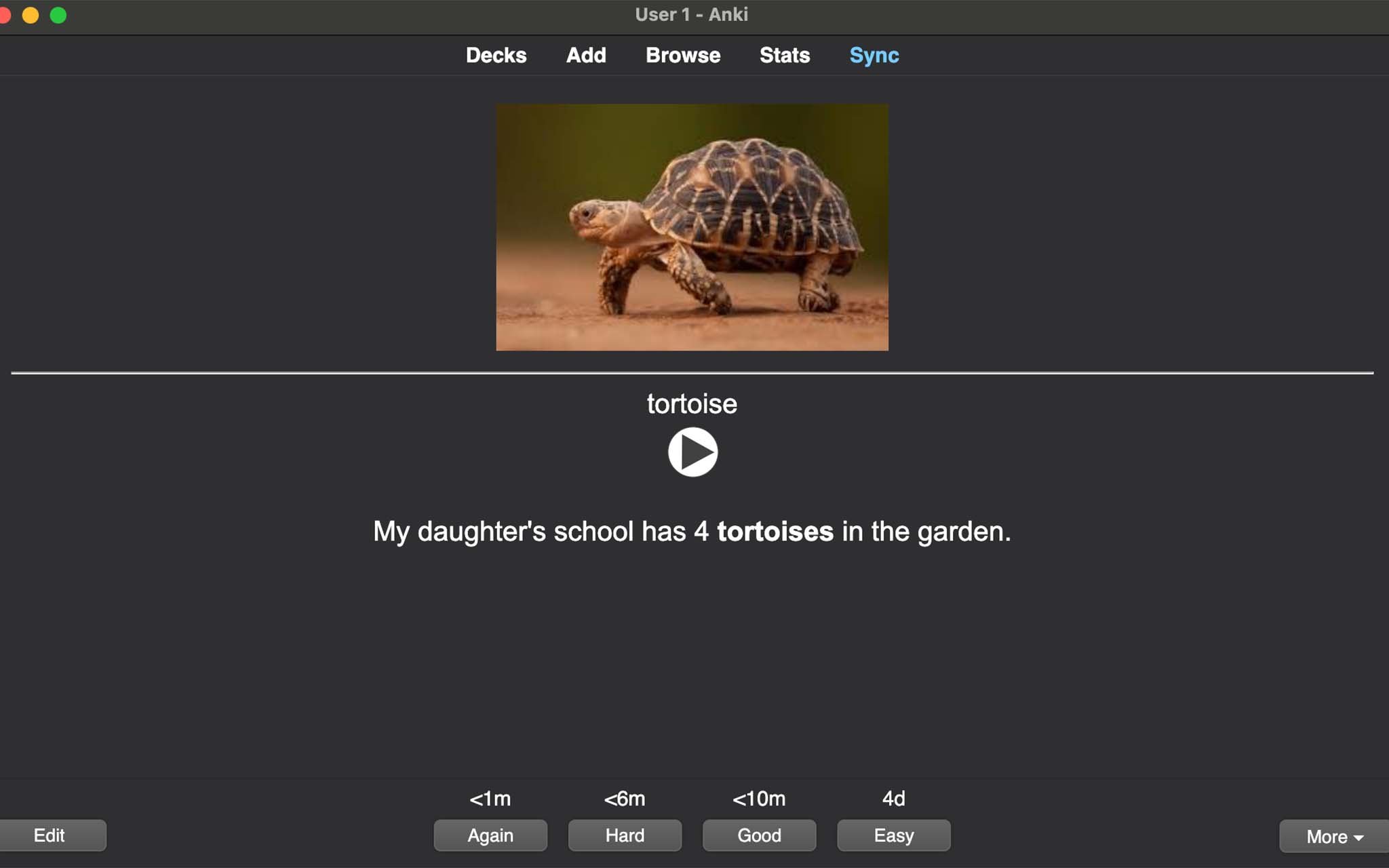Open the Browse card browser

682,55
